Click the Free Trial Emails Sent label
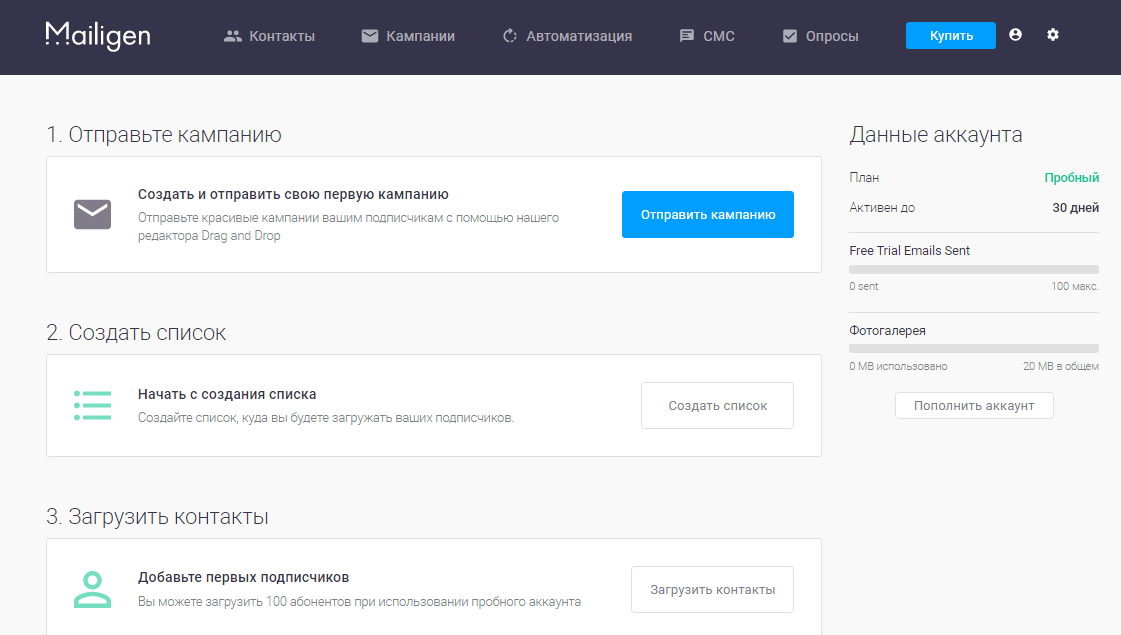1121x635 pixels. click(909, 250)
